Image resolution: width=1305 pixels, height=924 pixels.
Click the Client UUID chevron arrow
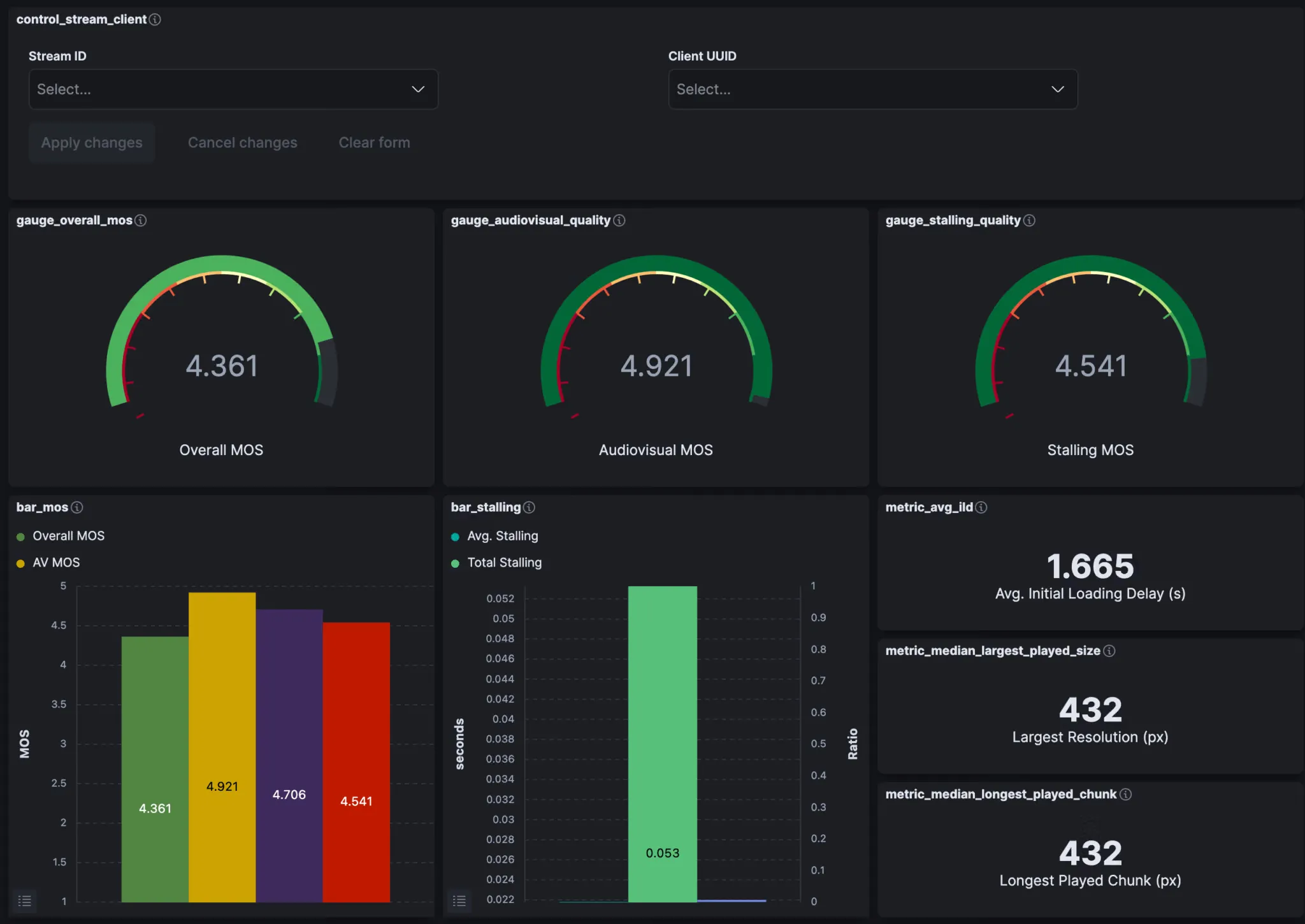[x=1058, y=89]
